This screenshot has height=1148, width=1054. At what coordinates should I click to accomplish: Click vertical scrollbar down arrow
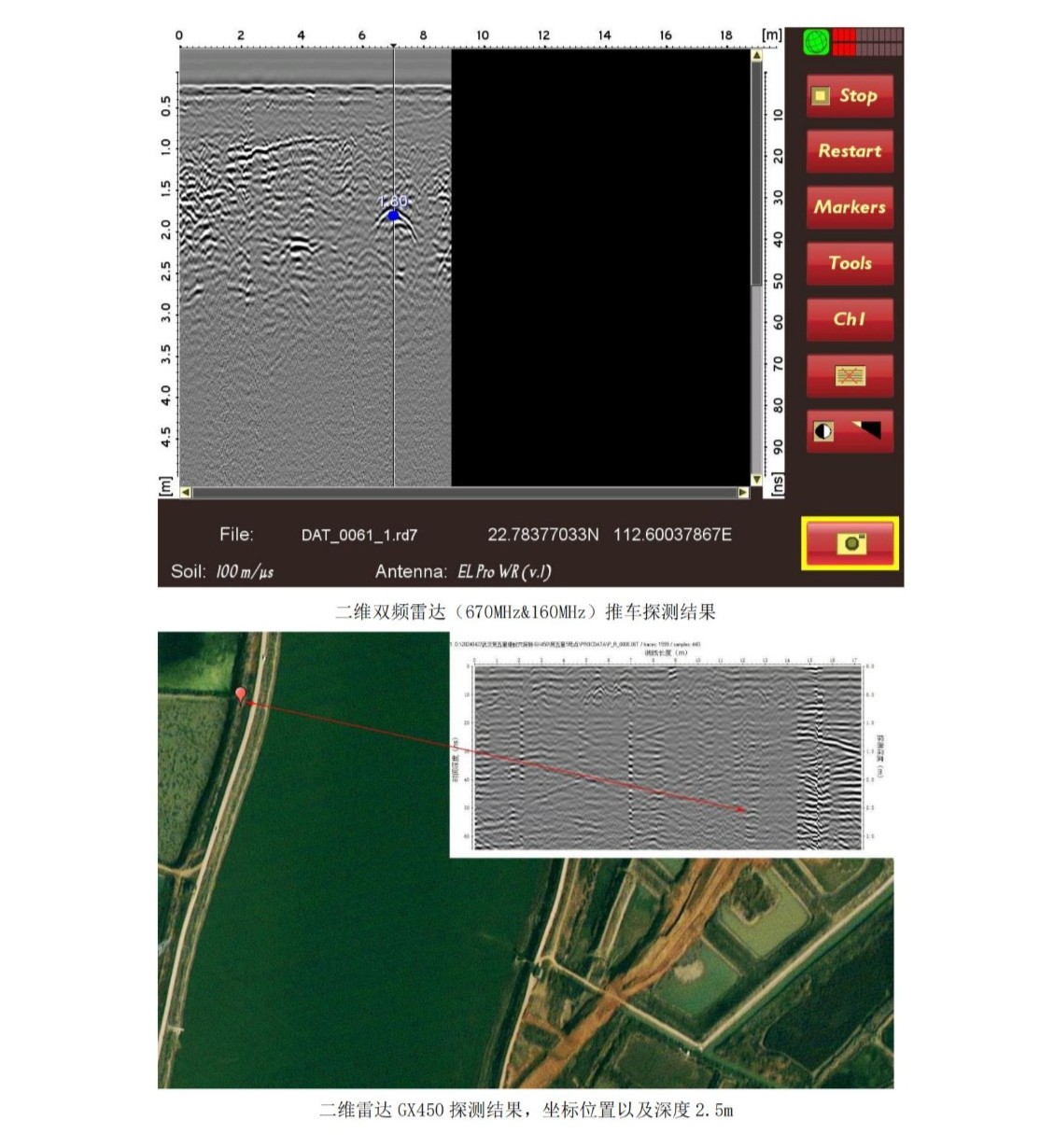[756, 480]
